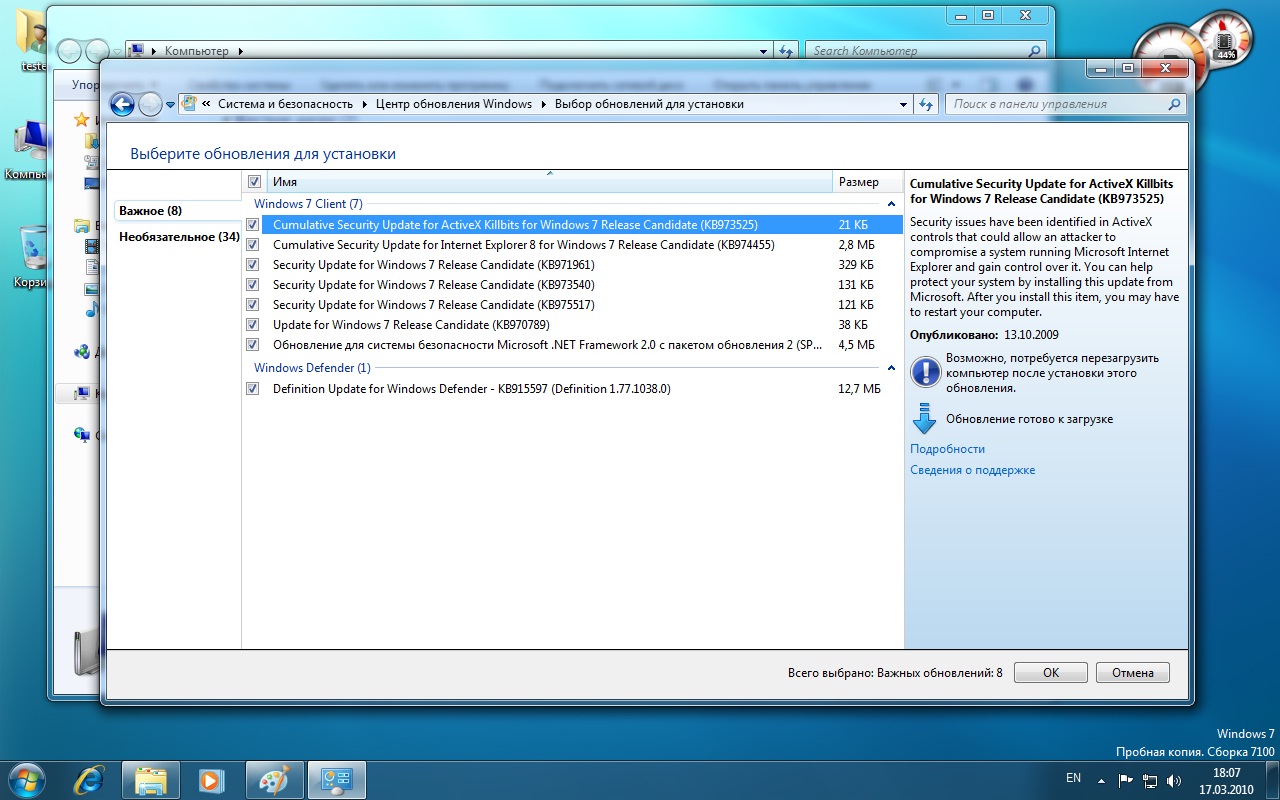Screen dimensions: 1280x800
Task: Go to Центр обновления Windows breadcrumb
Action: pos(454,104)
